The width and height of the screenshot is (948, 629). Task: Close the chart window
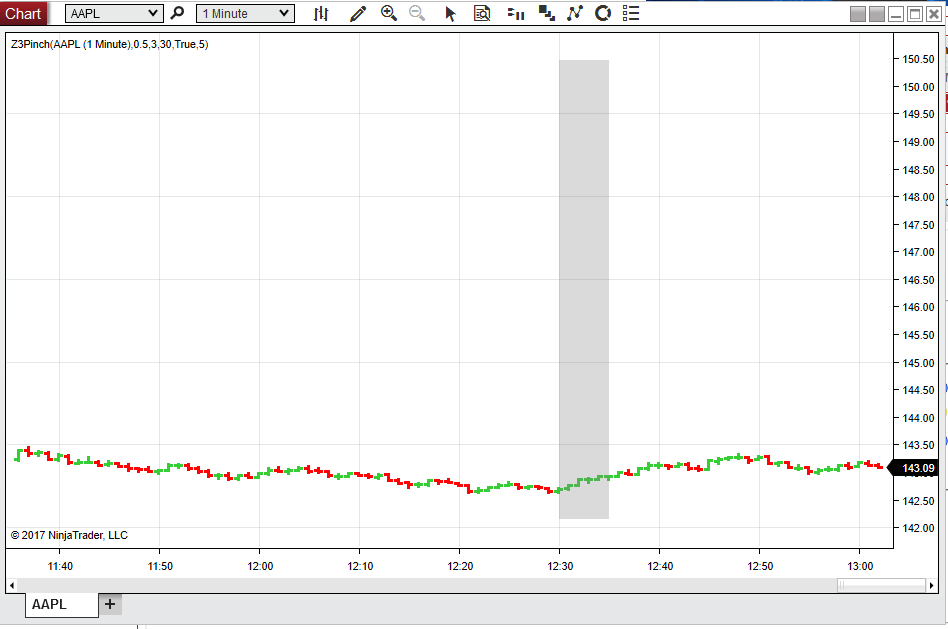[x=934, y=13]
